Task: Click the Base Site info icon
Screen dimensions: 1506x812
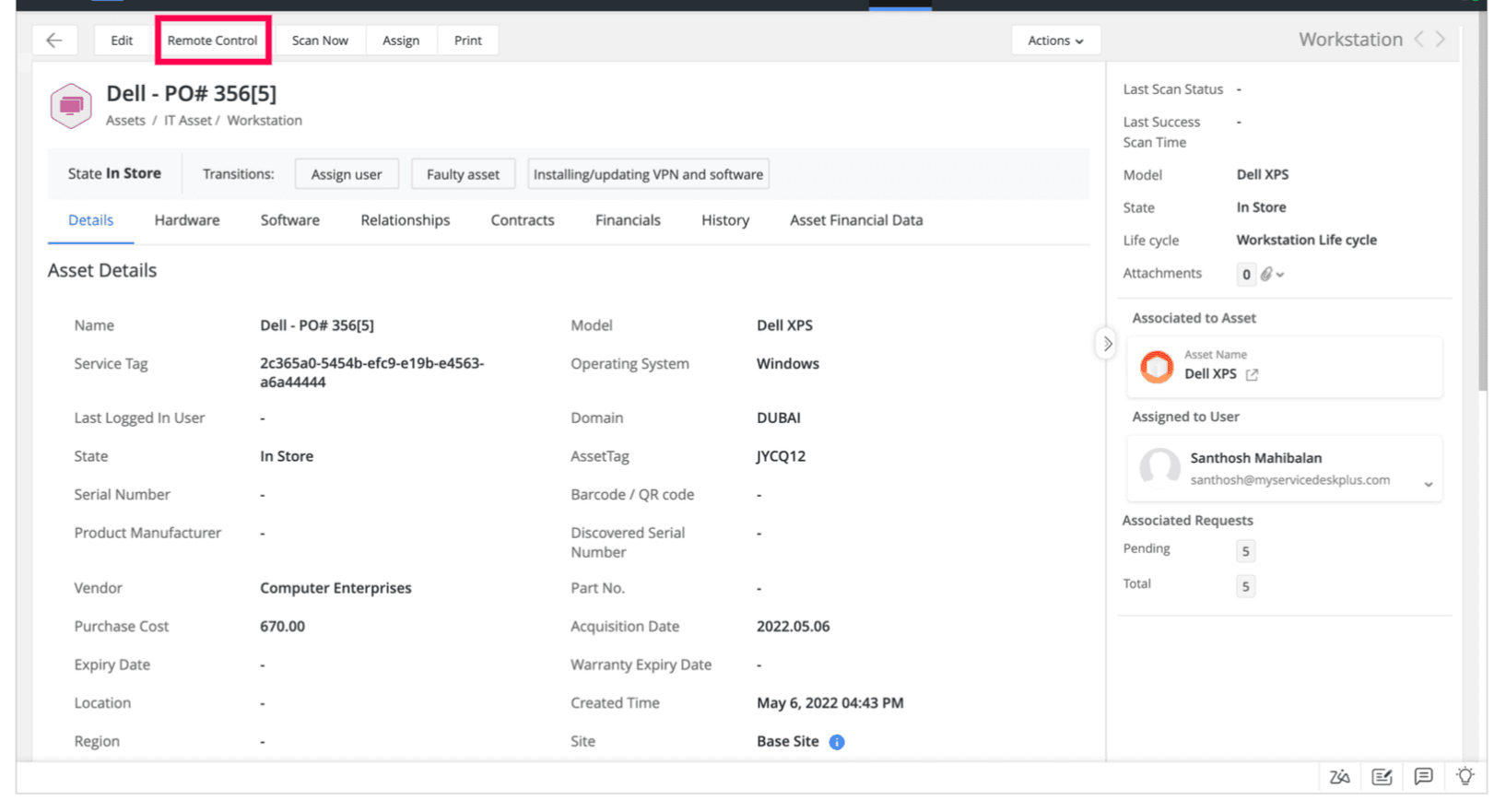Action: click(x=837, y=742)
